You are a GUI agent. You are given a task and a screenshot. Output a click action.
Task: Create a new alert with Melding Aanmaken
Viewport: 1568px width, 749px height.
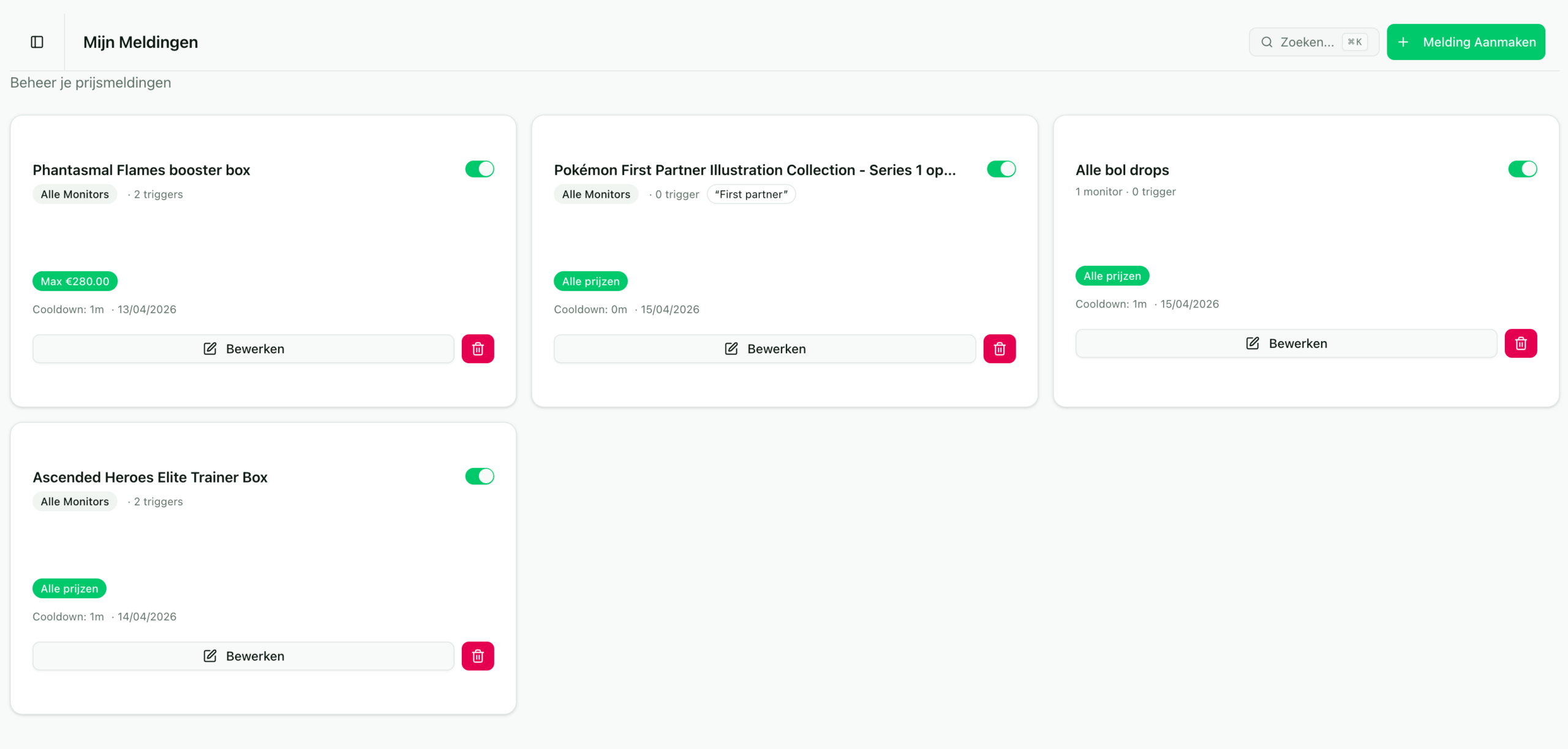tap(1465, 42)
